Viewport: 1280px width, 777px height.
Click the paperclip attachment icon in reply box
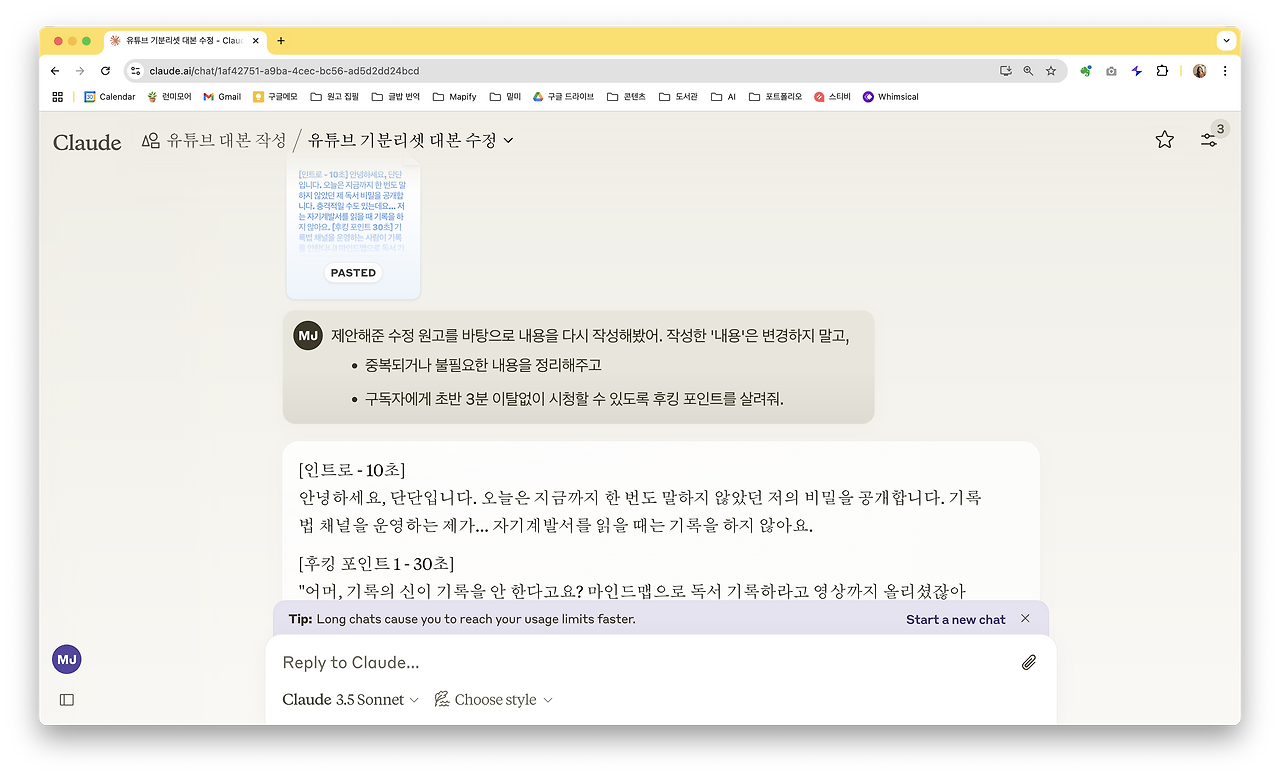click(x=1029, y=662)
